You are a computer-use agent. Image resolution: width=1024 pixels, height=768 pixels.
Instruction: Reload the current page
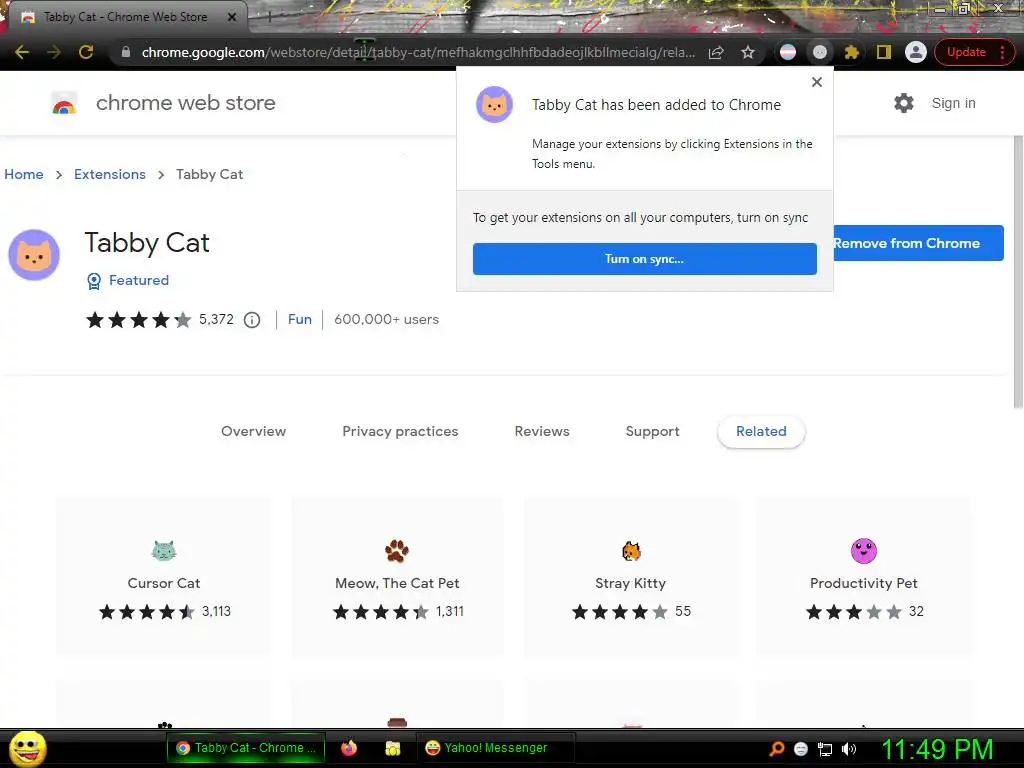86,52
